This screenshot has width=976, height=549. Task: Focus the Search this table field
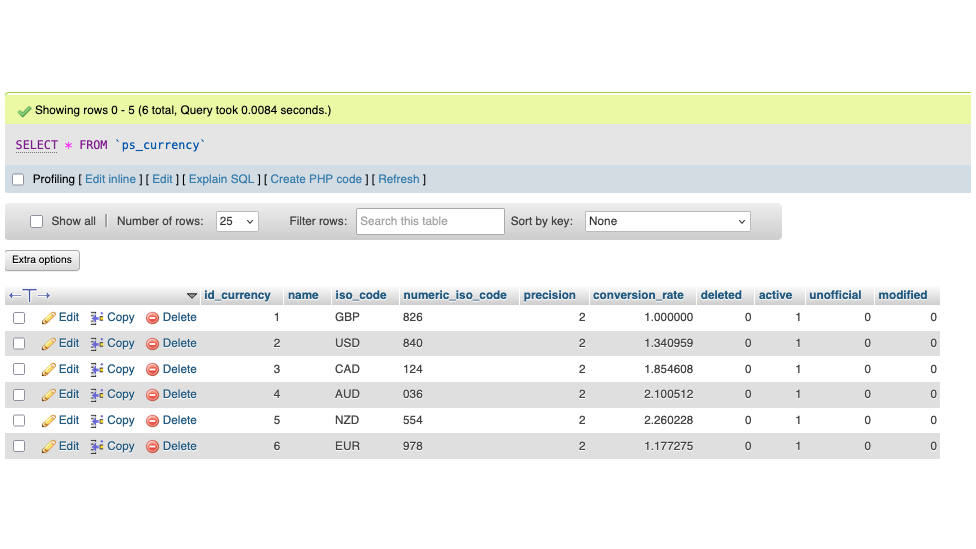(x=430, y=222)
